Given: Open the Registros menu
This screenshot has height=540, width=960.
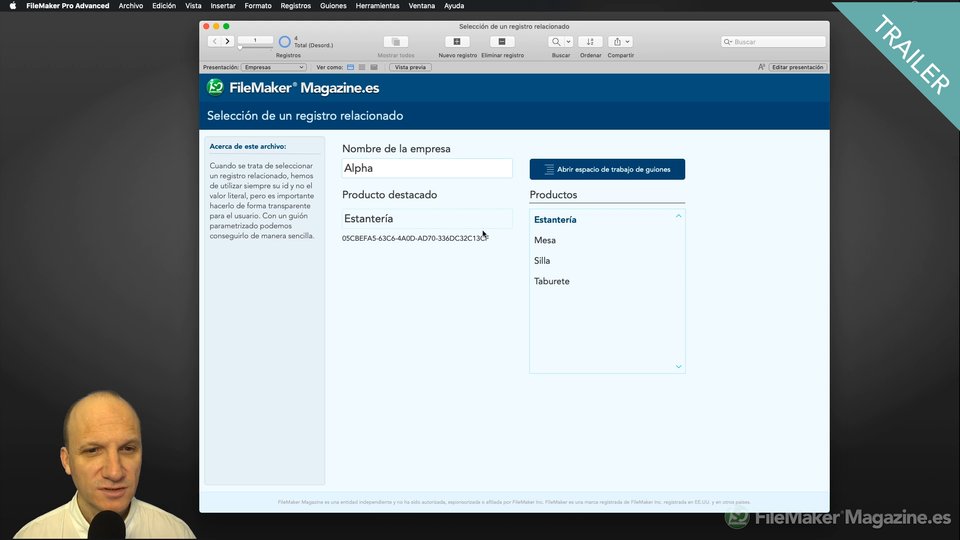Looking at the screenshot, I should click(x=296, y=6).
